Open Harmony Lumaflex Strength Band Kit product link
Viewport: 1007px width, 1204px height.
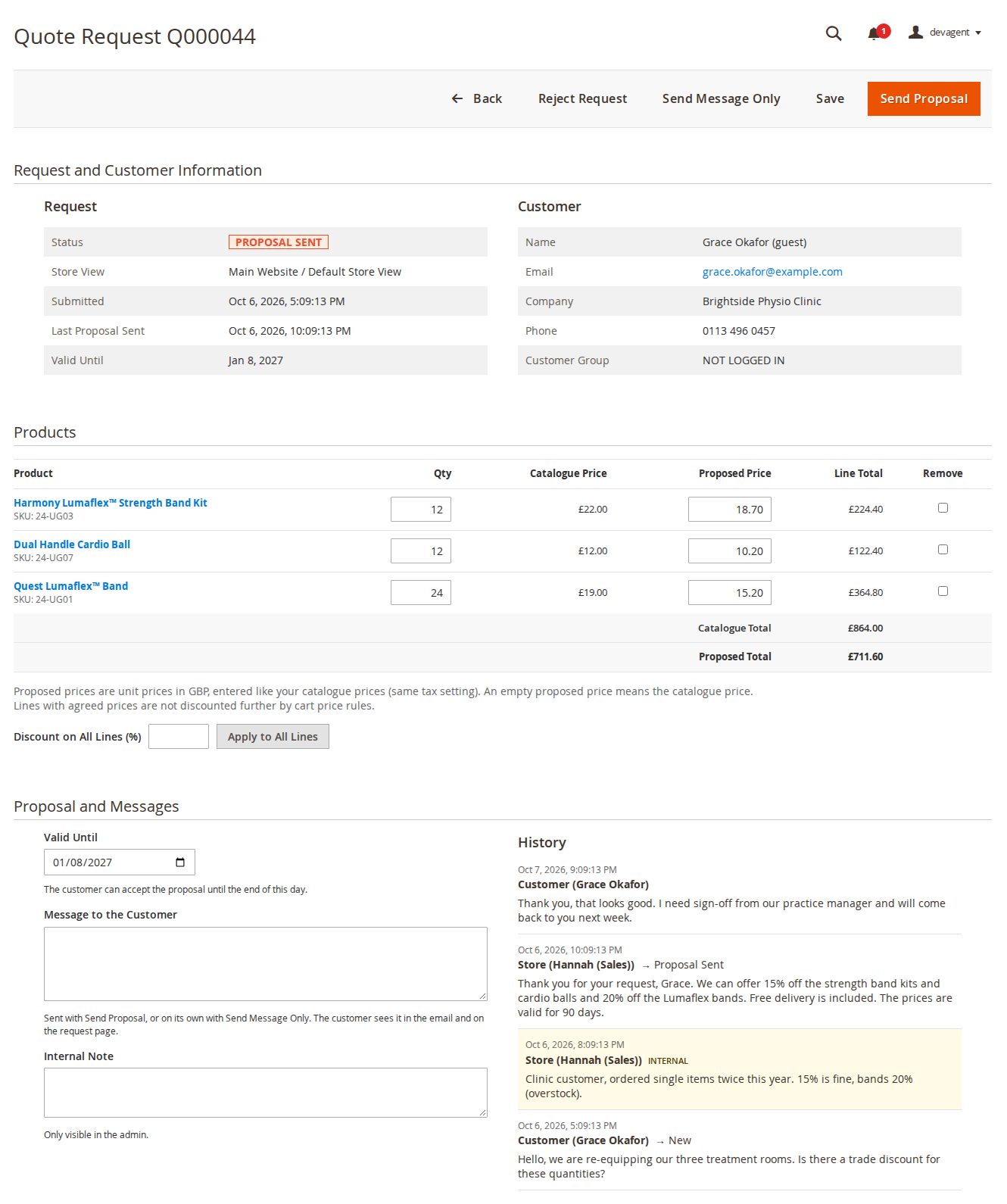(x=111, y=503)
